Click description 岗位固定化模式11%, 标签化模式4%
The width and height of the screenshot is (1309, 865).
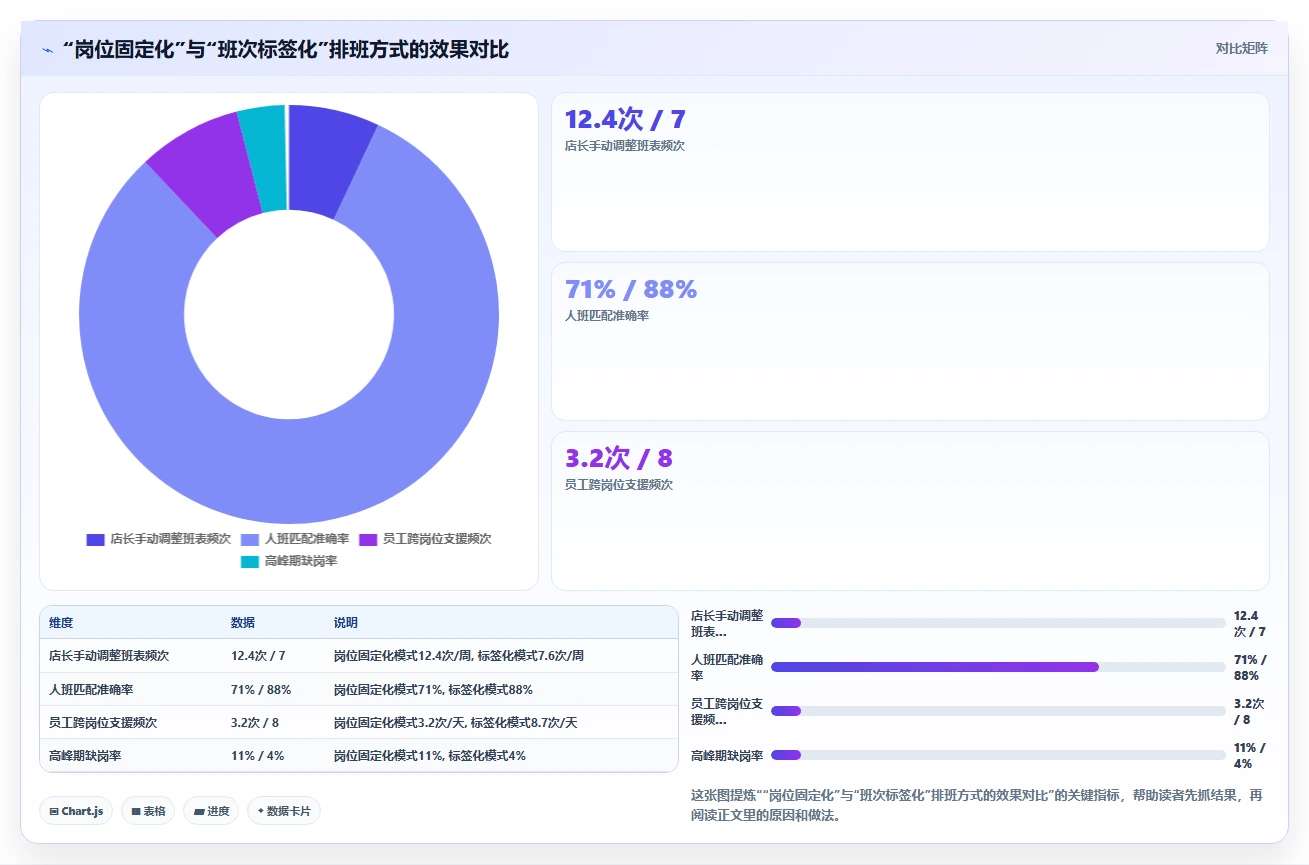[x=430, y=756]
